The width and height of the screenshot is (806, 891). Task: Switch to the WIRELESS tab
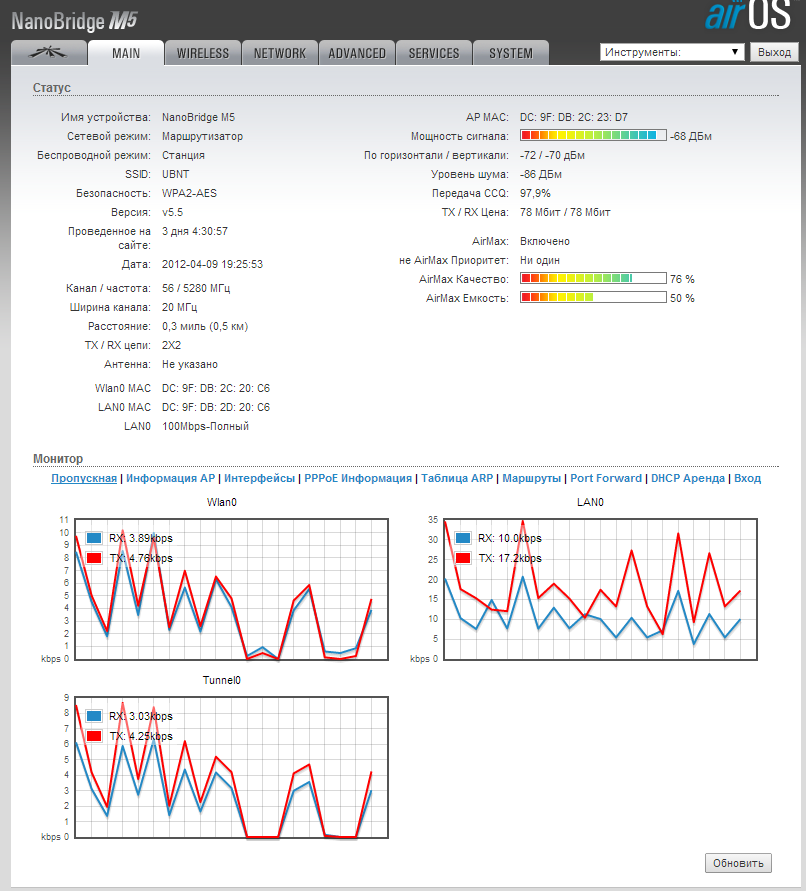coord(202,53)
